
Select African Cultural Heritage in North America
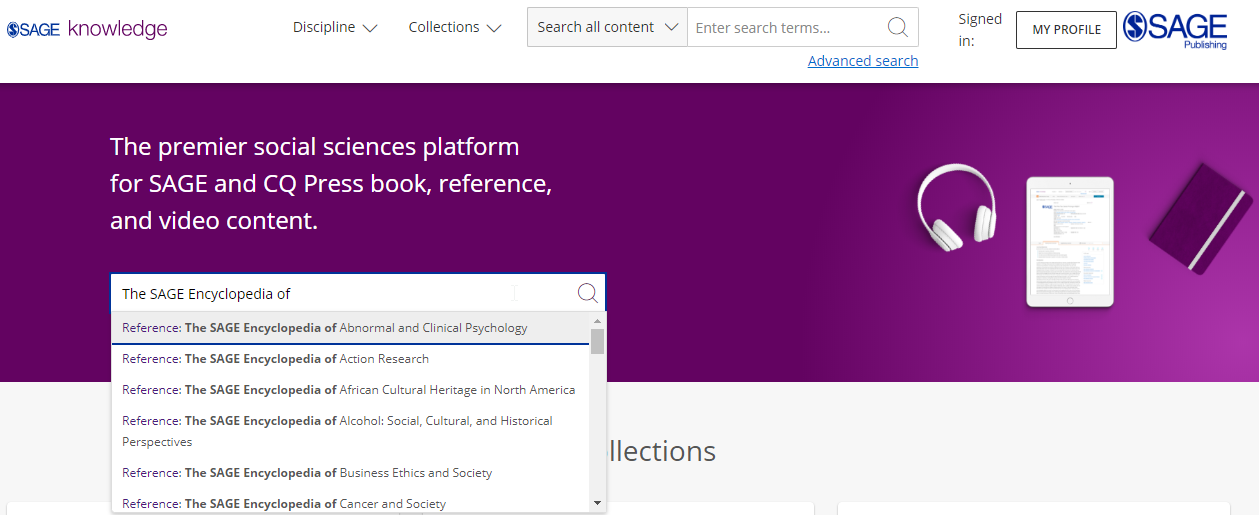point(350,390)
